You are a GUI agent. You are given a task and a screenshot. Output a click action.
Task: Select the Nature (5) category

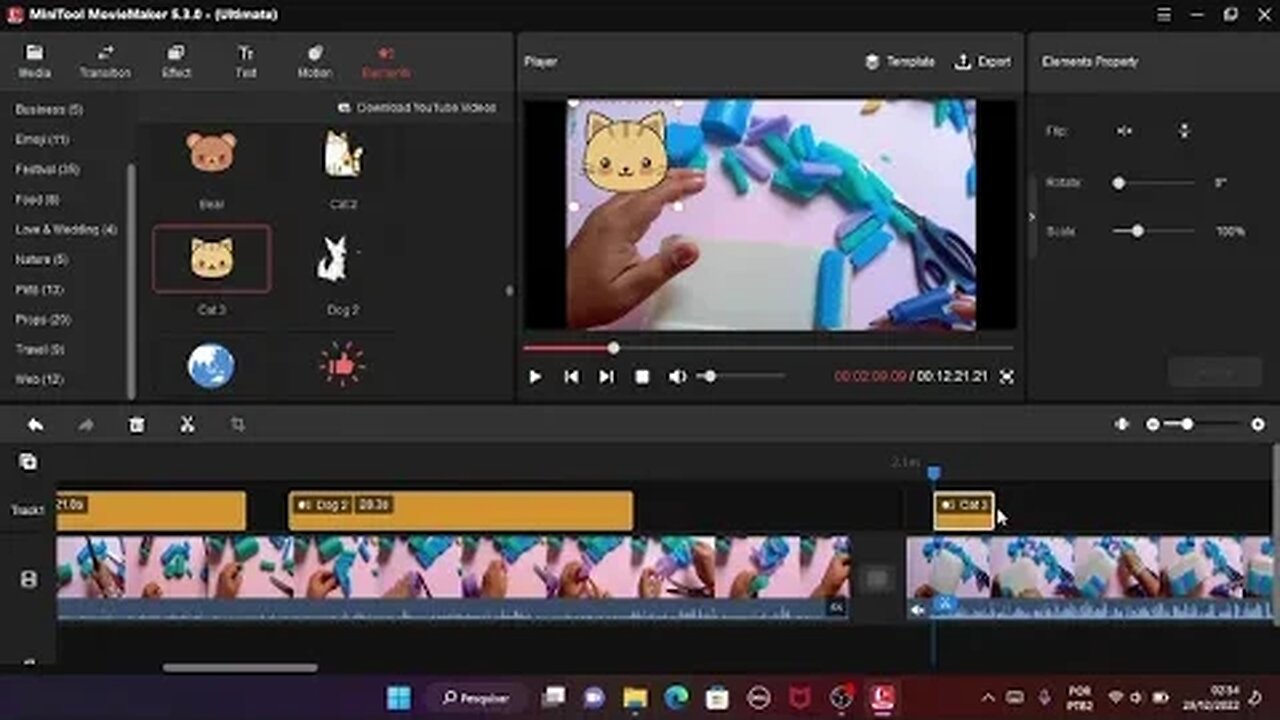point(42,259)
